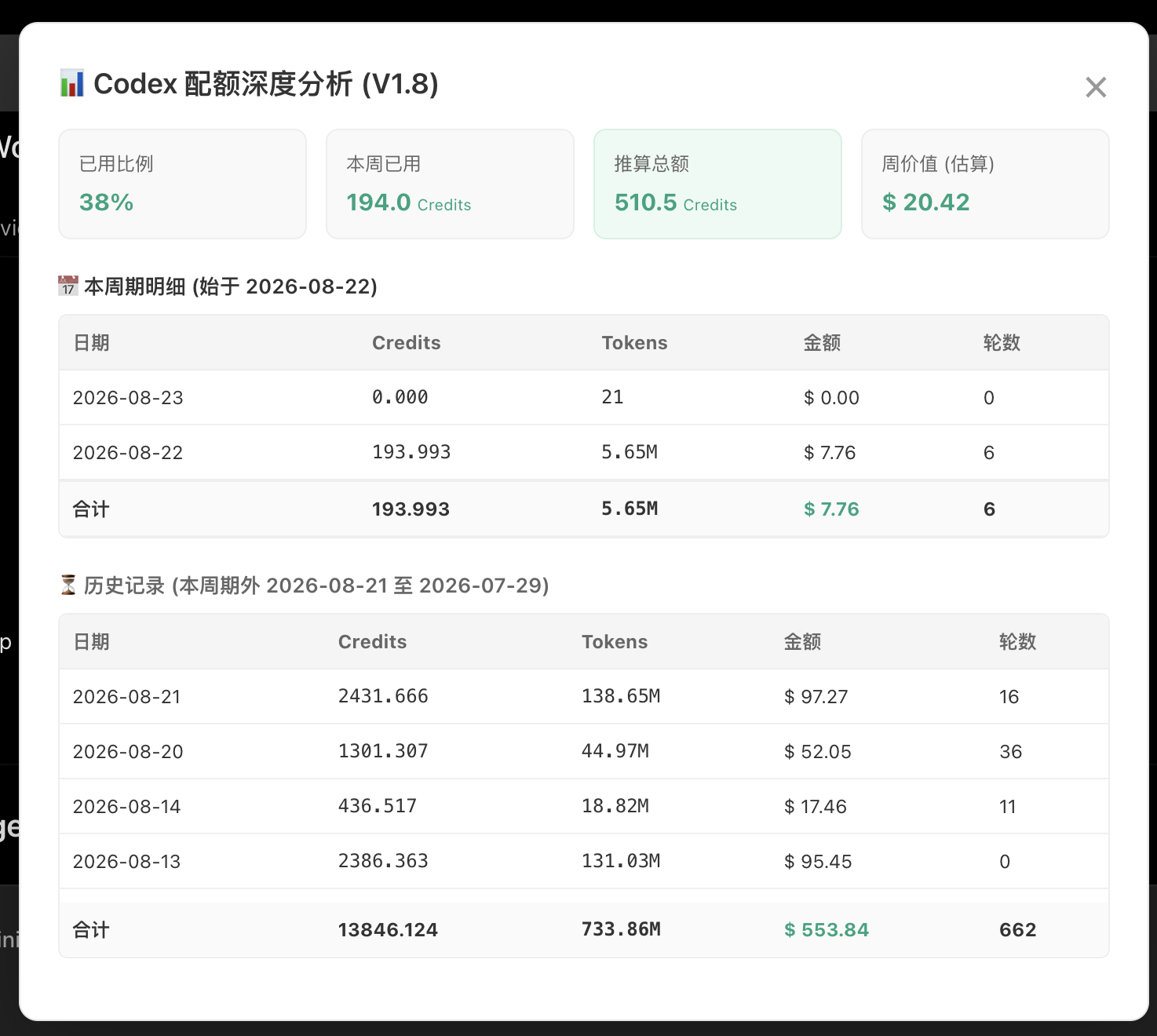
Task: Click the 131.03M tokens cell
Action: (x=621, y=861)
